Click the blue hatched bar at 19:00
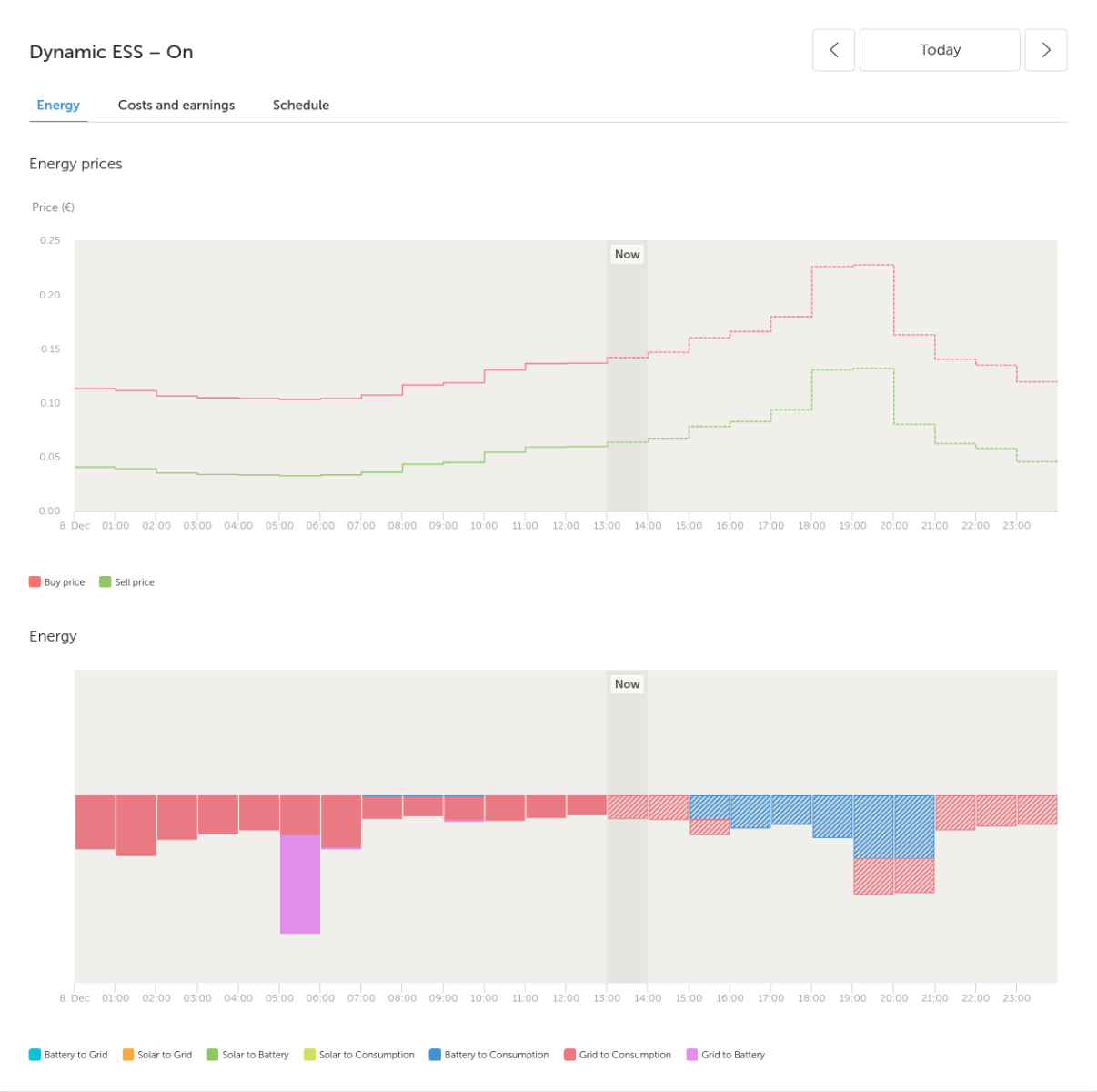Image resolution: width=1097 pixels, height=1092 pixels. [873, 826]
